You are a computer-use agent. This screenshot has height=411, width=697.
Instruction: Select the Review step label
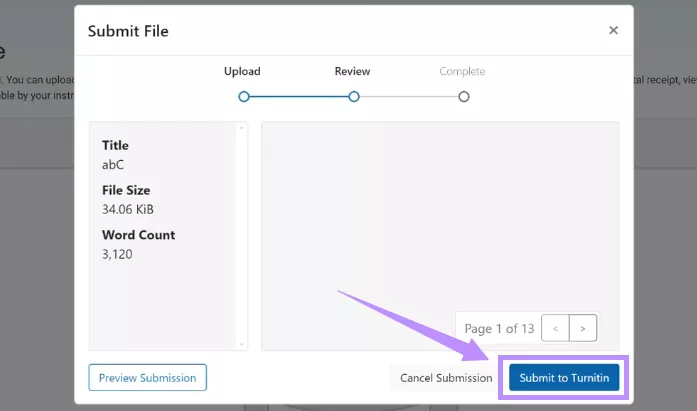(352, 72)
